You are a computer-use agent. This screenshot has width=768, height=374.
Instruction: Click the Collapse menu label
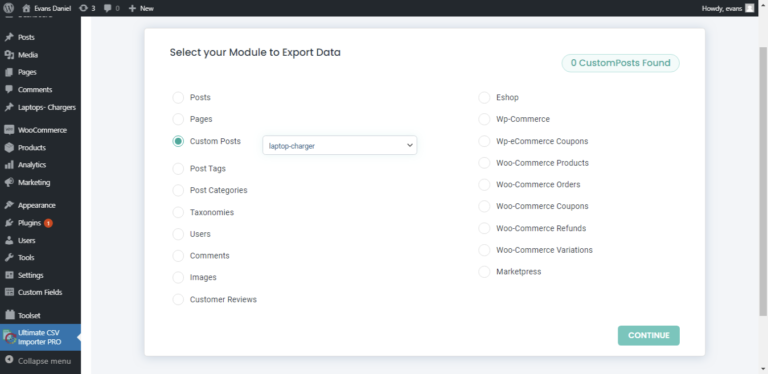[45, 361]
